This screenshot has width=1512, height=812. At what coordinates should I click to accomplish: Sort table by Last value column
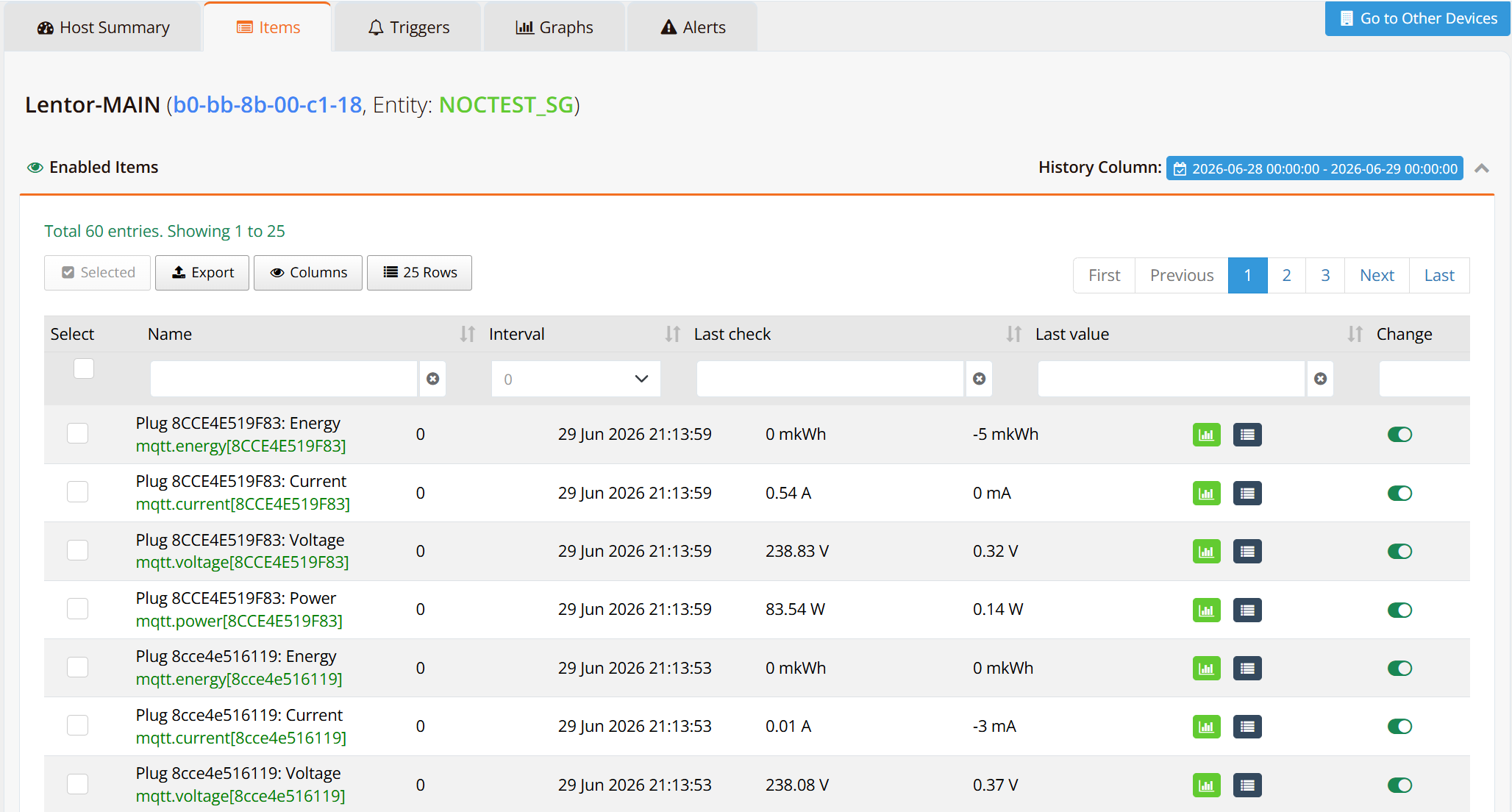pos(1355,334)
